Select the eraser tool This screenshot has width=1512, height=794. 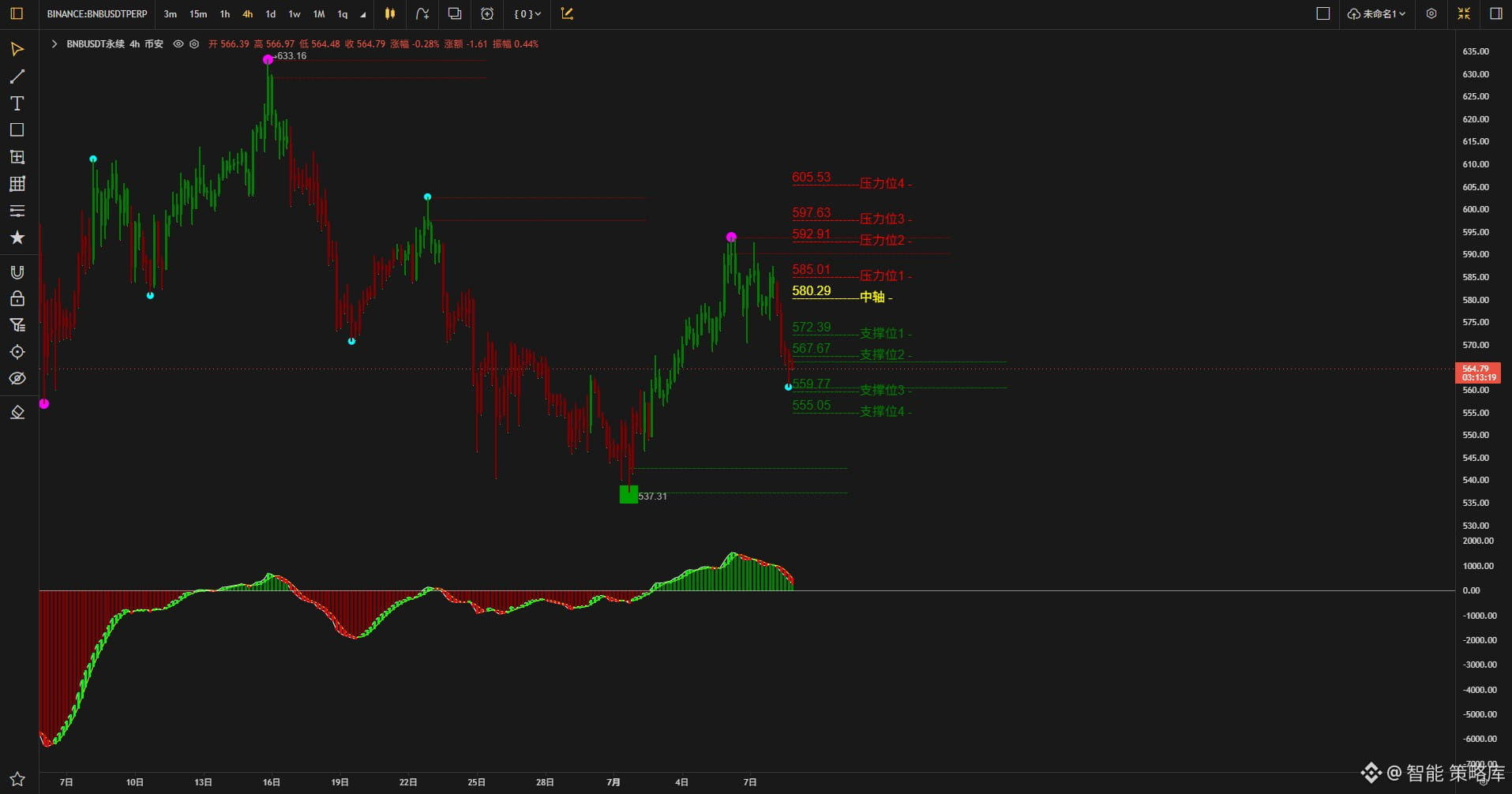[x=17, y=412]
